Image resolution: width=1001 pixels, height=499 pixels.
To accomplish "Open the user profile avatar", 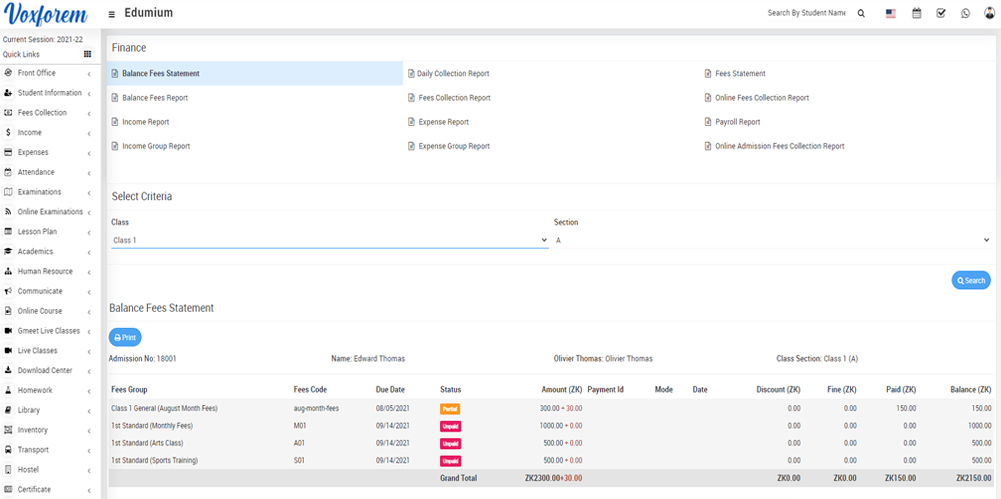I will click(x=989, y=13).
